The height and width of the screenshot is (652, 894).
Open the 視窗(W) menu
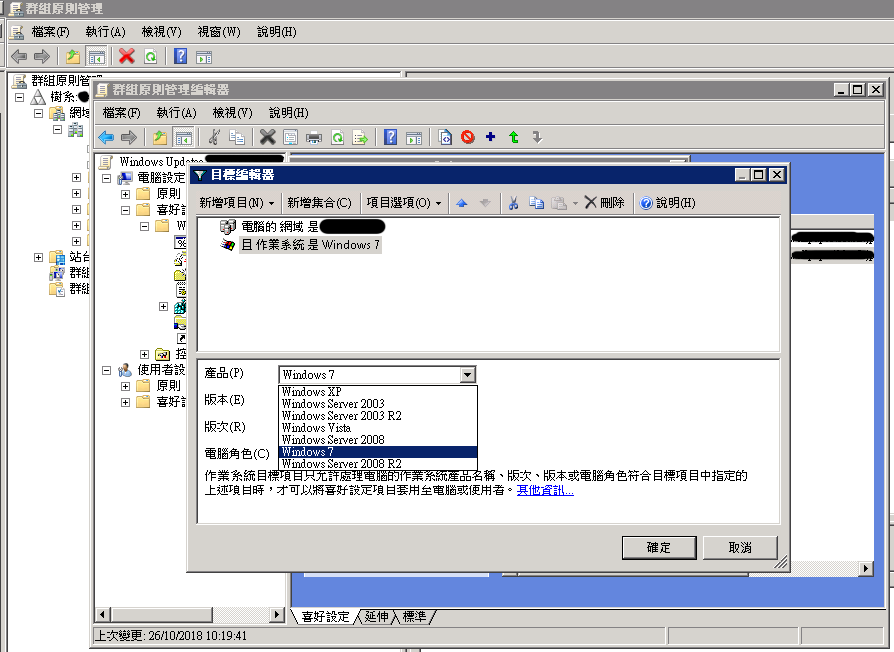point(219,32)
